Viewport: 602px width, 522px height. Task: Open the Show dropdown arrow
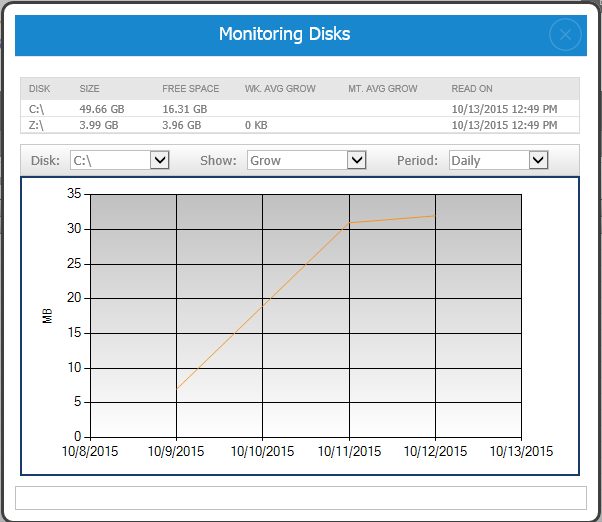tap(357, 160)
